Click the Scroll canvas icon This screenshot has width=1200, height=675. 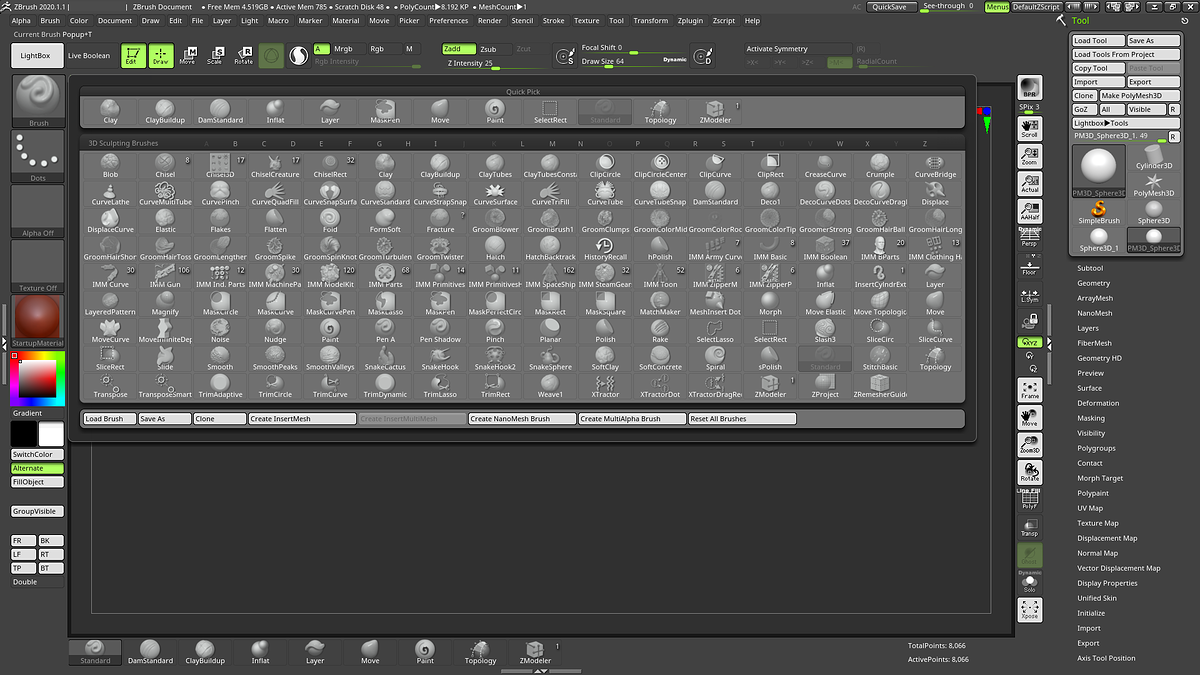(x=1030, y=128)
